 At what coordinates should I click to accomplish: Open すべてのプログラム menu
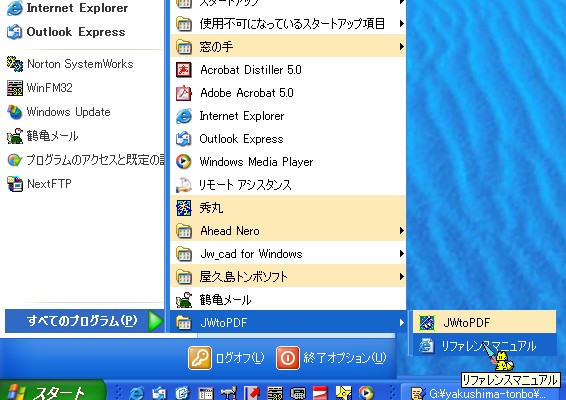84,321
